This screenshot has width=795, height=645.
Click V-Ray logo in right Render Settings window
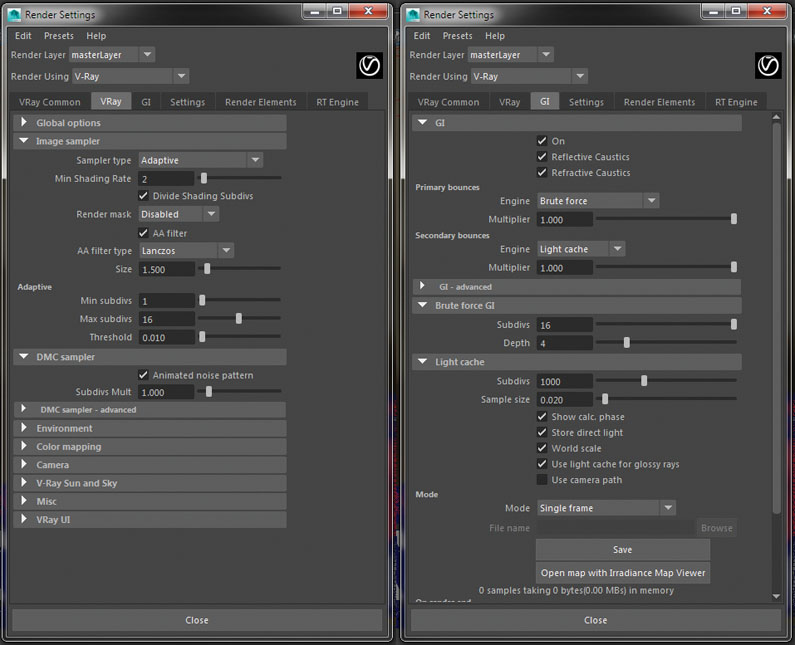tap(768, 65)
